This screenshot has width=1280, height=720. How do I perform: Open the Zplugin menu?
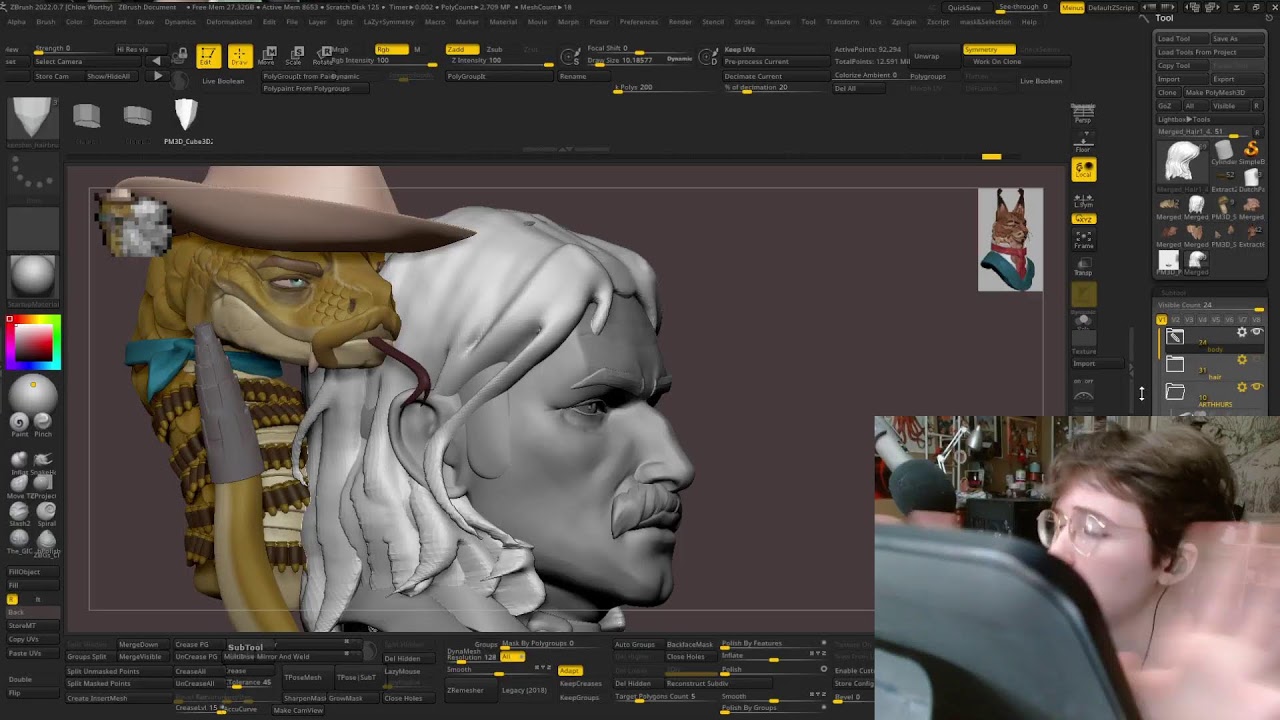903,22
